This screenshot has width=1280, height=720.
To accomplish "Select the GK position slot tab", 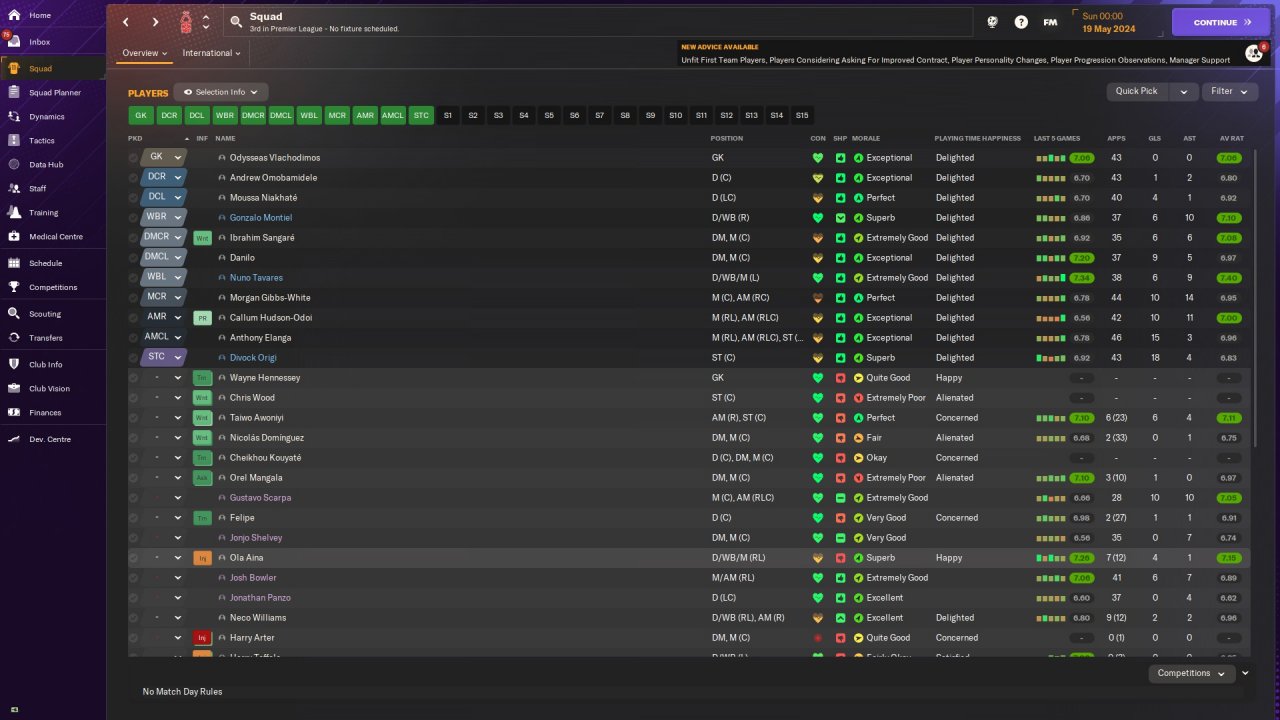I will tap(141, 116).
